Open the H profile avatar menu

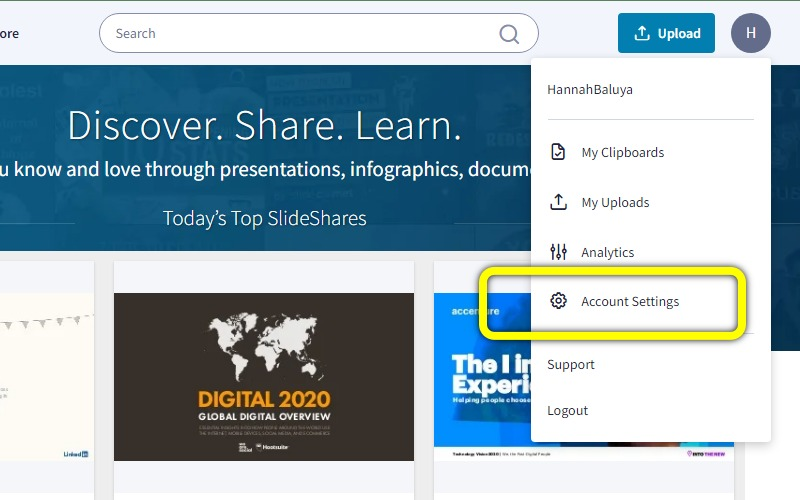pos(751,33)
